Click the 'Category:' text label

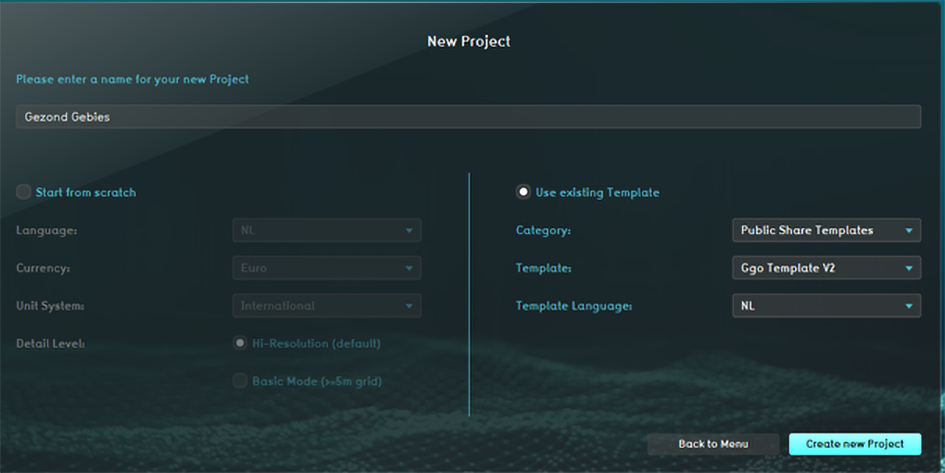pos(543,231)
